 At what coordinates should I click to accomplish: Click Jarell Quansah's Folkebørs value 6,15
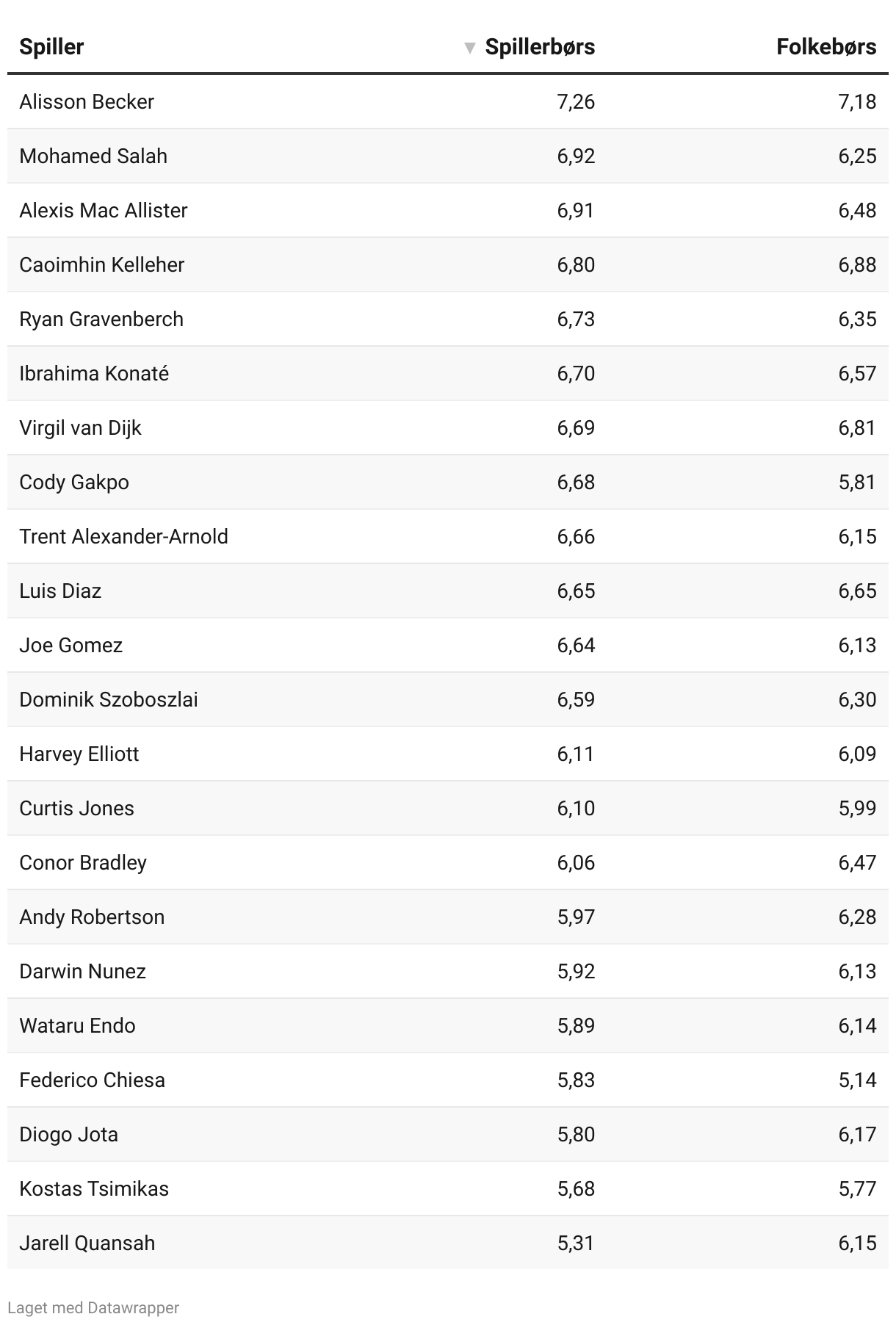coord(857,1243)
